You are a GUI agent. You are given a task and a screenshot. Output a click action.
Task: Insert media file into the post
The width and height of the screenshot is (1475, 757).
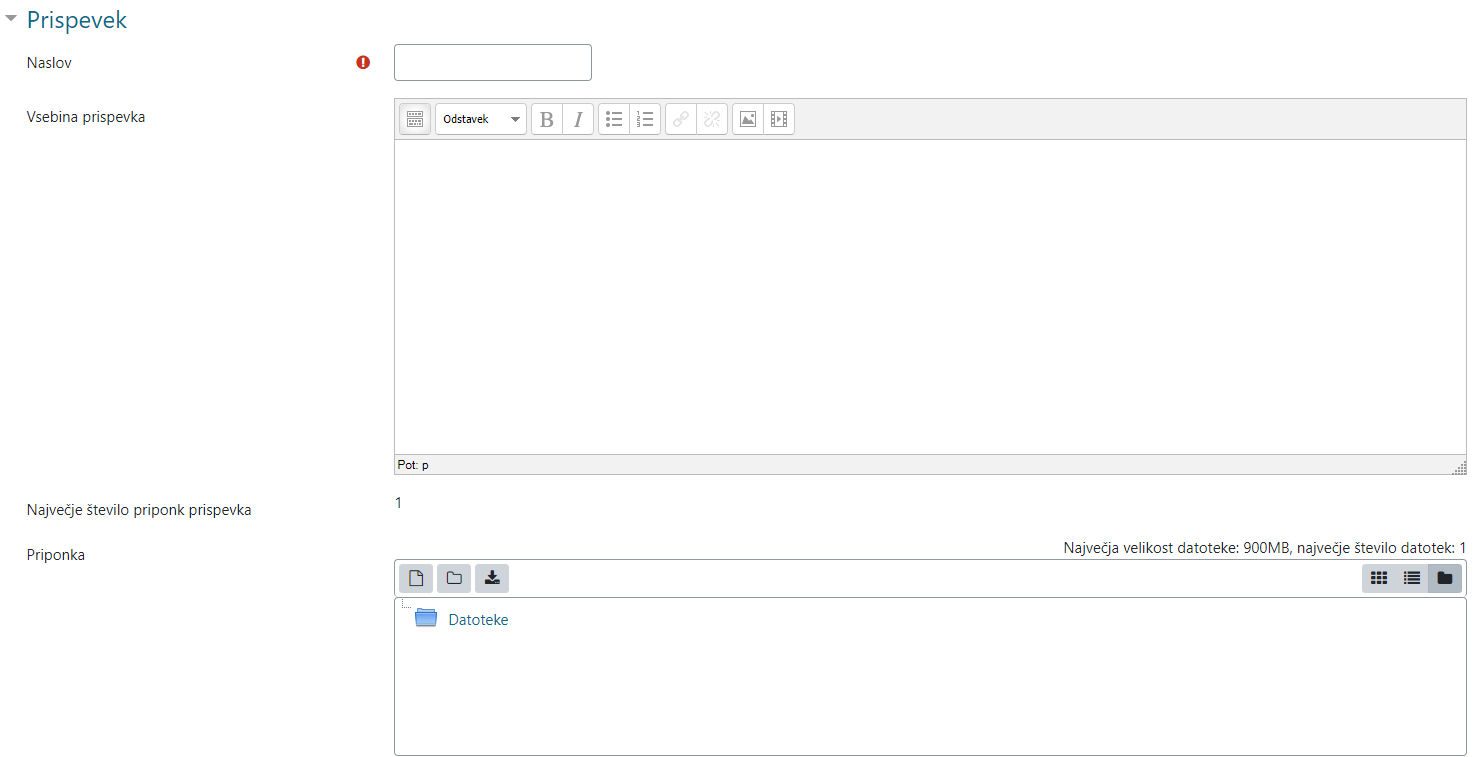(x=779, y=119)
